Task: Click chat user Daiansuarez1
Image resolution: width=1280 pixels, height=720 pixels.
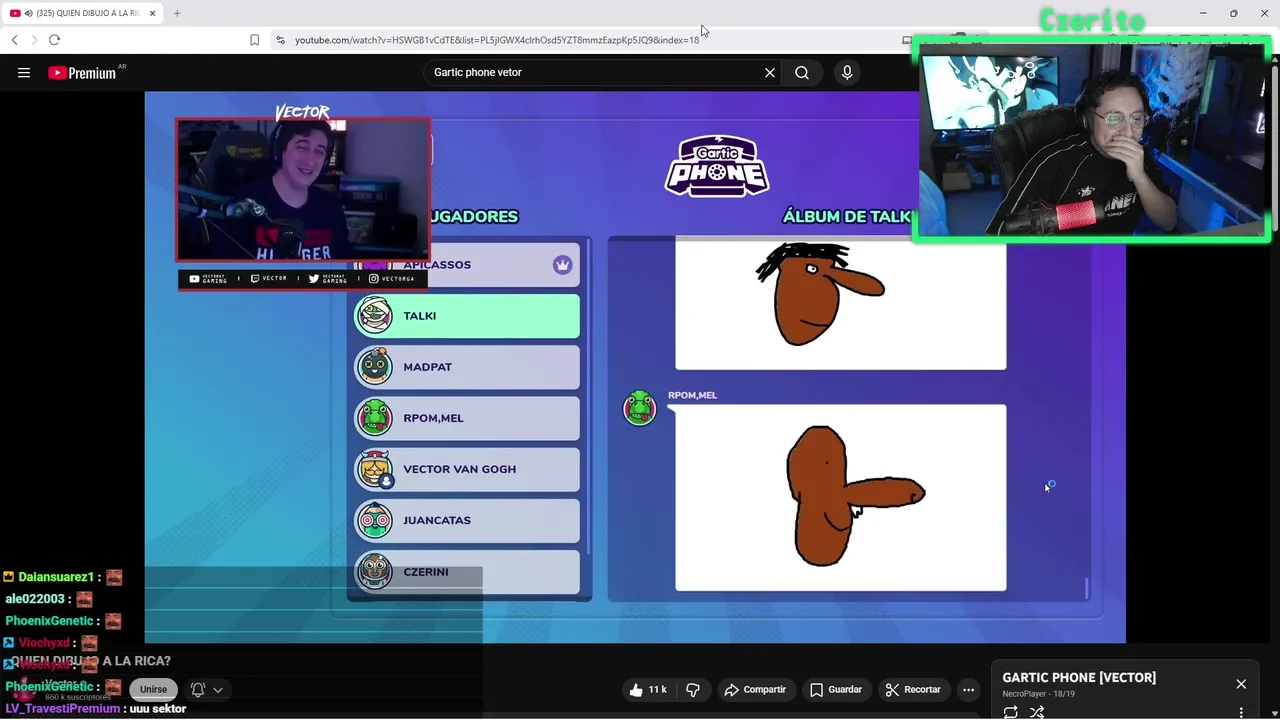Action: [56, 577]
